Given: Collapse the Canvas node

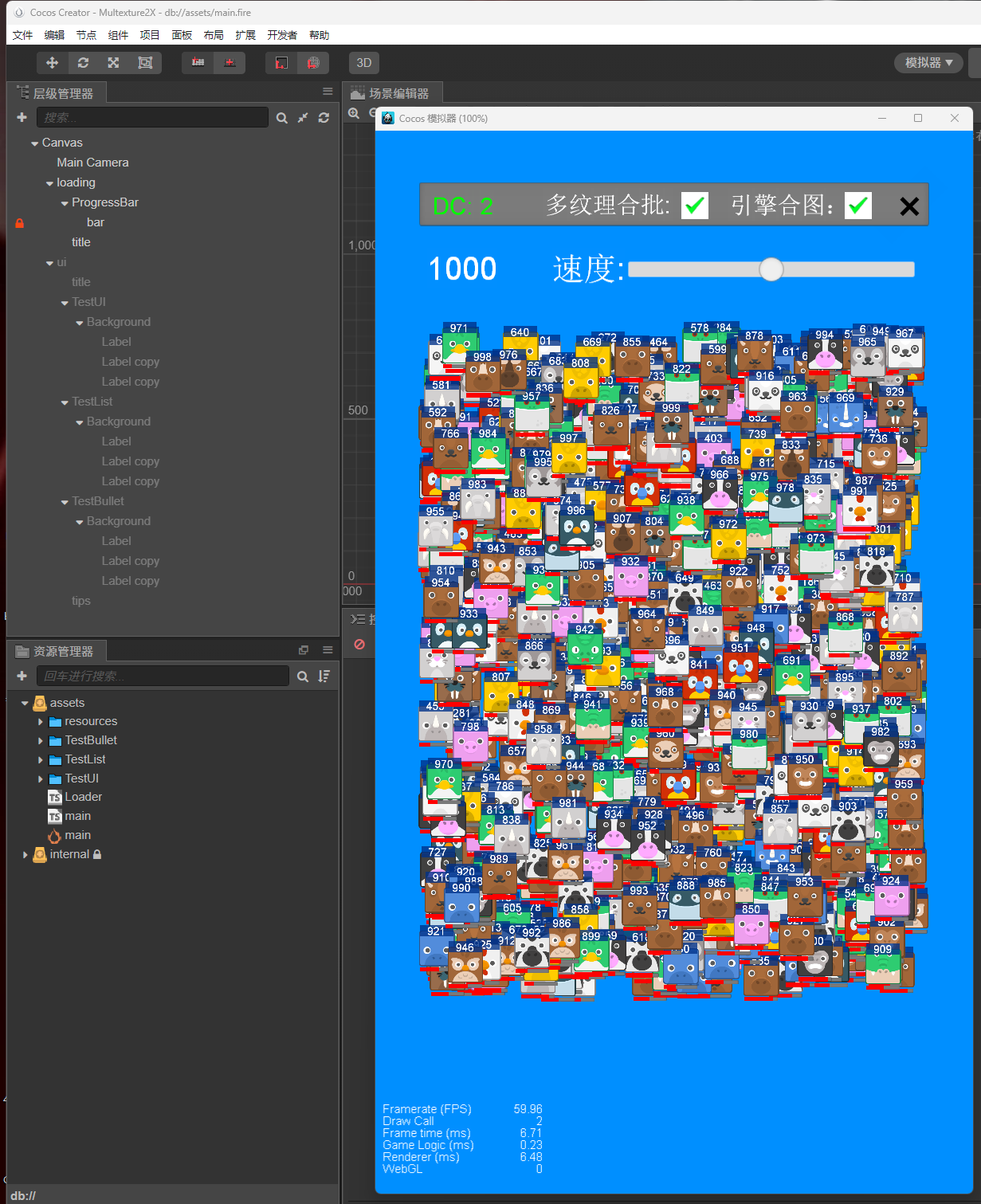Looking at the screenshot, I should coord(34,143).
